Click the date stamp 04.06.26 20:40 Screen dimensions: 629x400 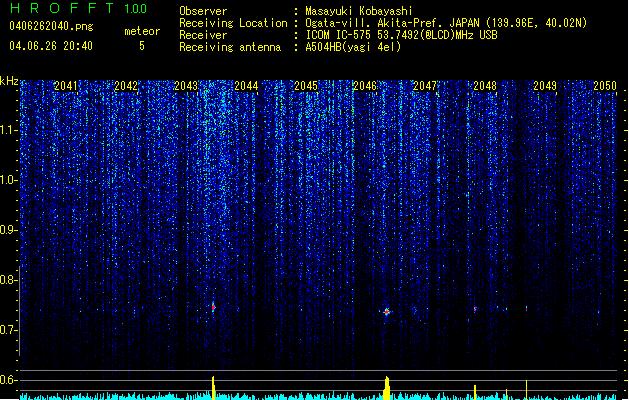point(51,46)
